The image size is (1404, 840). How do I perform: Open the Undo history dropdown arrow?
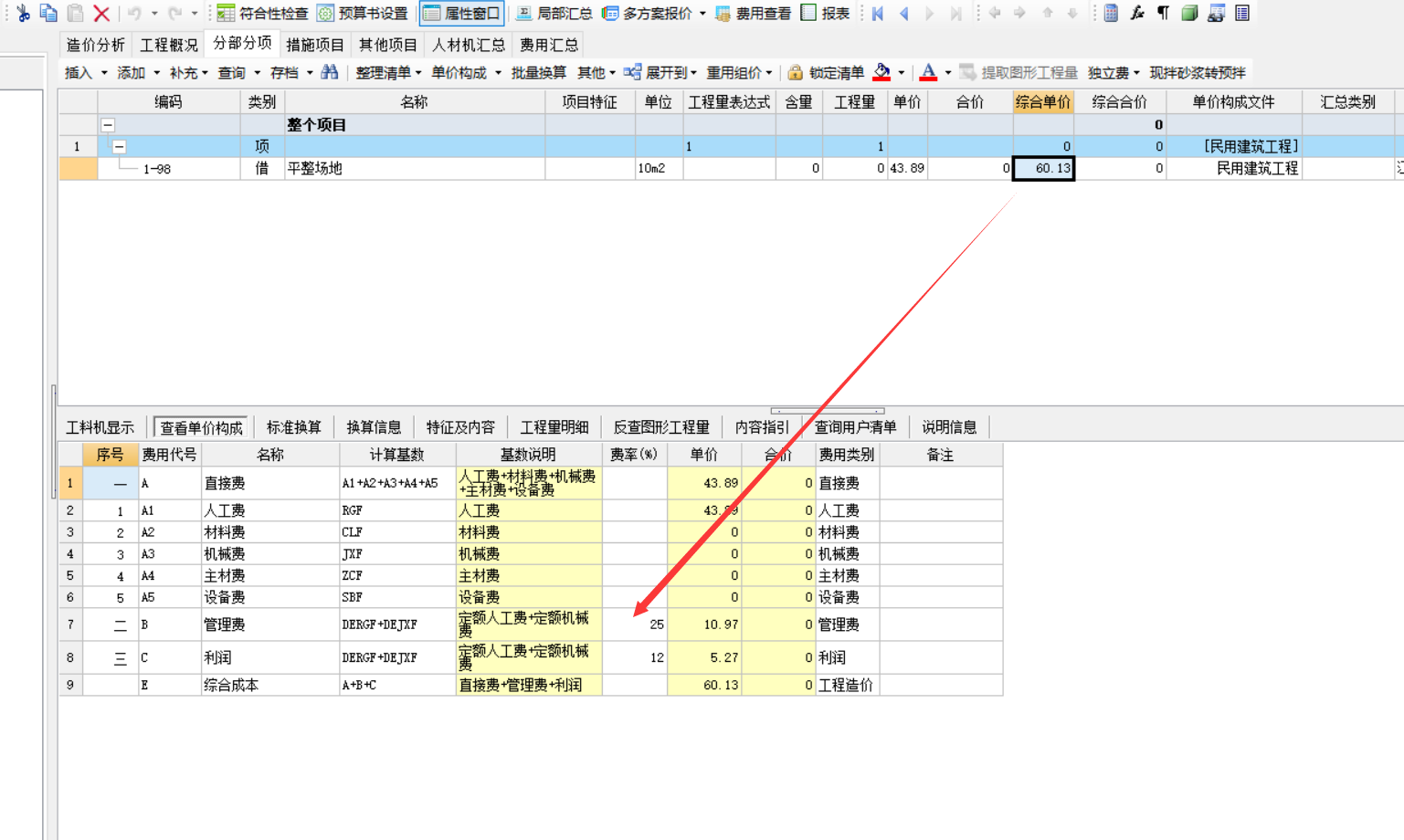(x=154, y=14)
